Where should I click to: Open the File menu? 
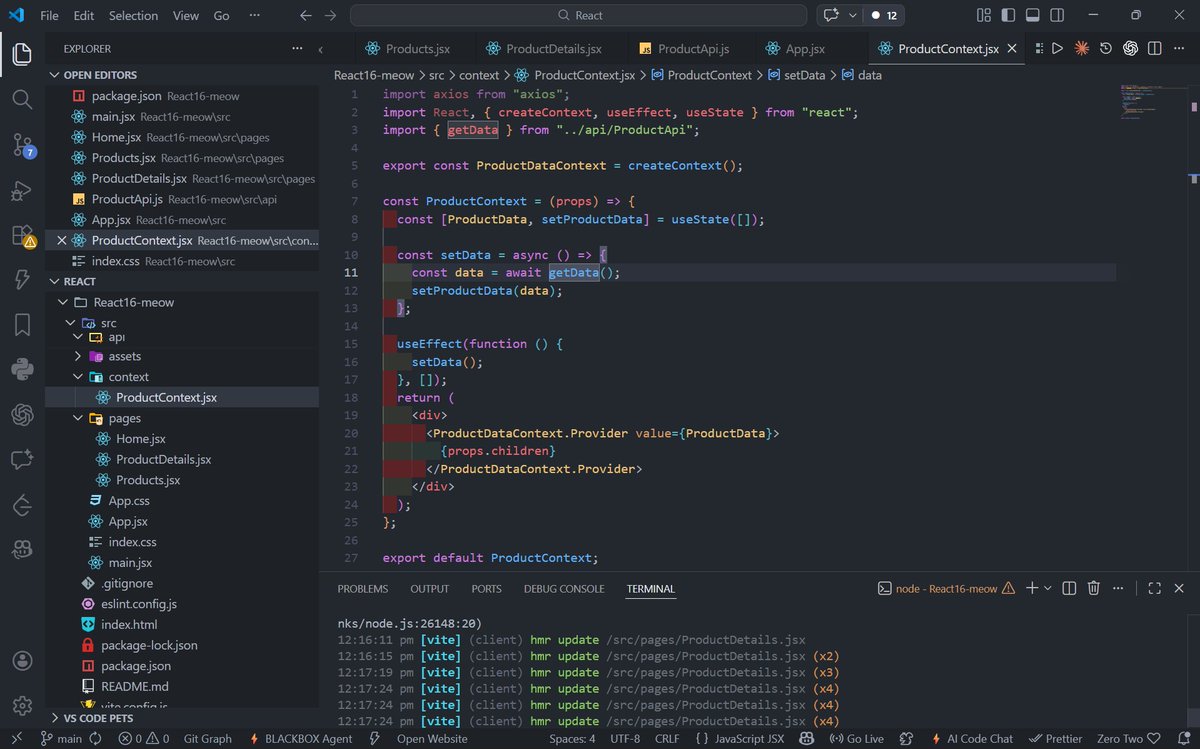click(49, 15)
